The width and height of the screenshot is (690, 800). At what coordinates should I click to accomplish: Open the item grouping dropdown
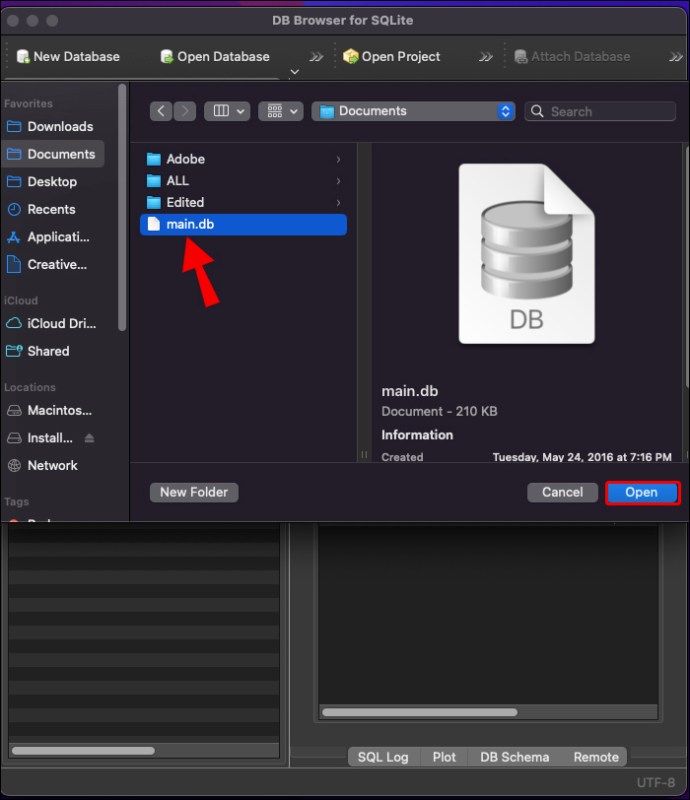(281, 111)
